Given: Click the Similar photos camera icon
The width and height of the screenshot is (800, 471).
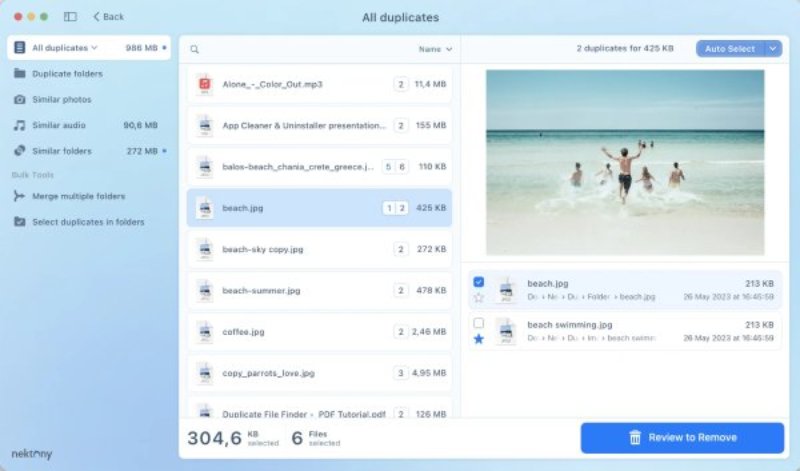Looking at the screenshot, I should tap(20, 100).
